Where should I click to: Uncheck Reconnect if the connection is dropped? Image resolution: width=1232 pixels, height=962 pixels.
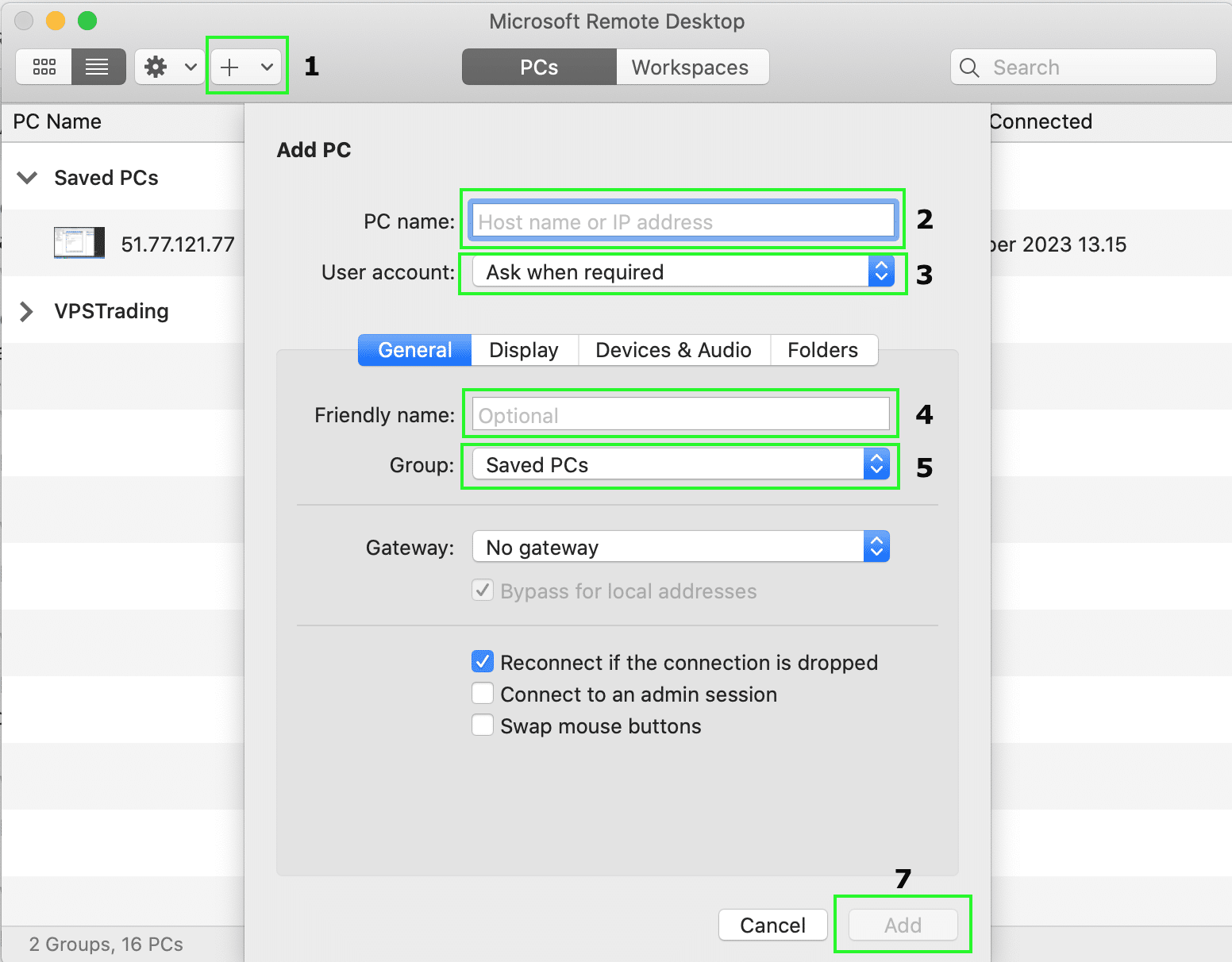click(483, 662)
